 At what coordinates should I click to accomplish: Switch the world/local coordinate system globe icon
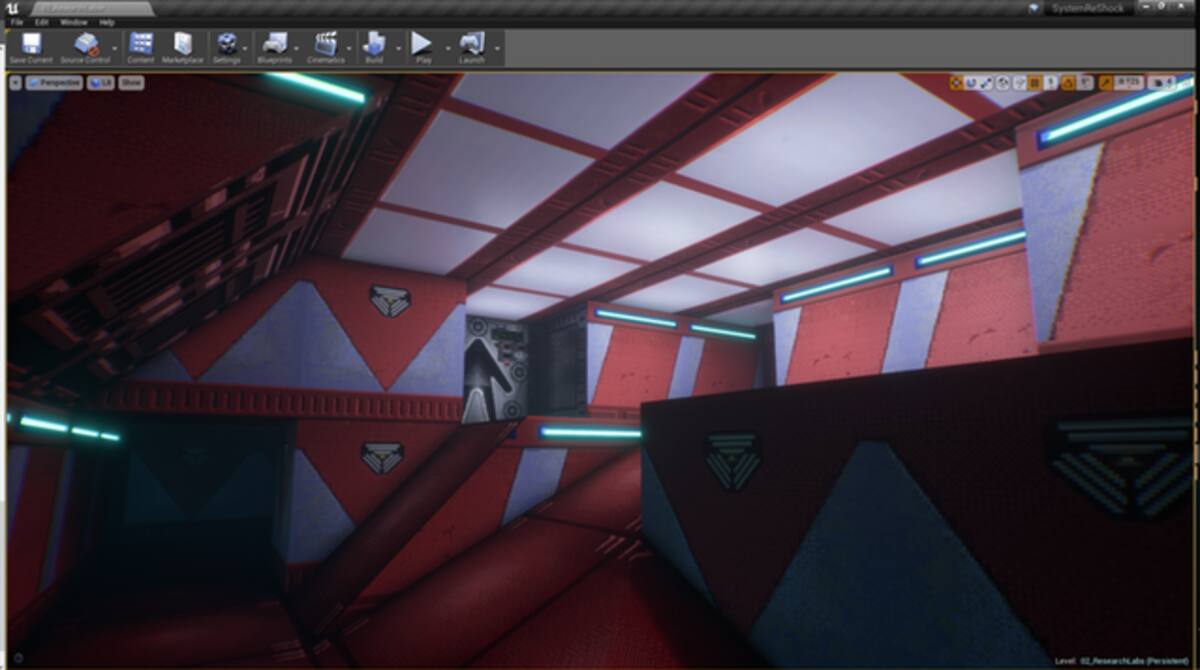pos(1003,83)
